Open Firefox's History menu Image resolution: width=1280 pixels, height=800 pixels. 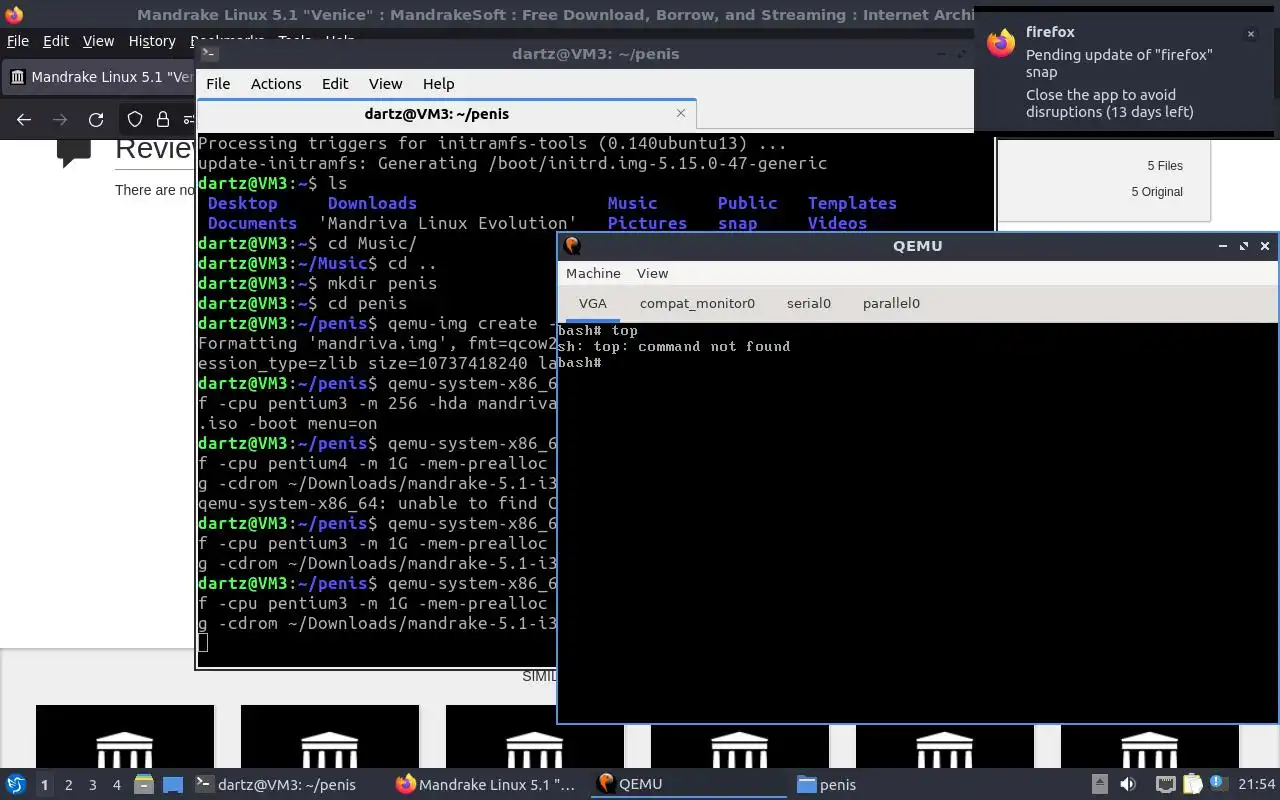tap(152, 41)
